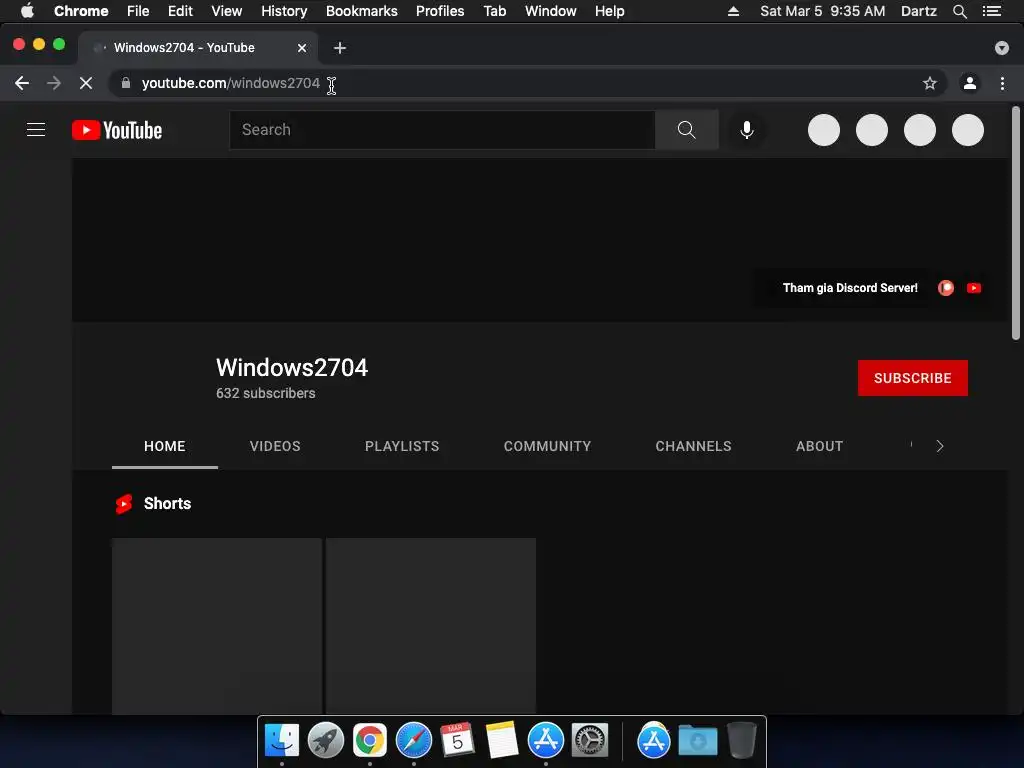Switch to the VIDEOS tab
Image resolution: width=1024 pixels, height=768 pixels.
(275, 446)
